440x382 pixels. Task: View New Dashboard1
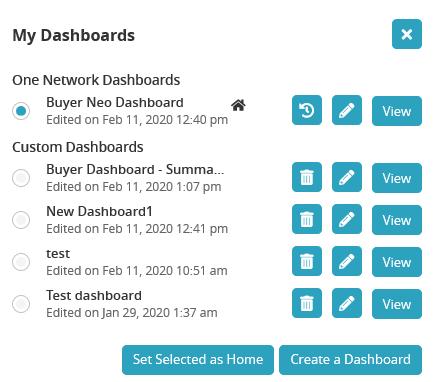pyautogui.click(x=397, y=220)
